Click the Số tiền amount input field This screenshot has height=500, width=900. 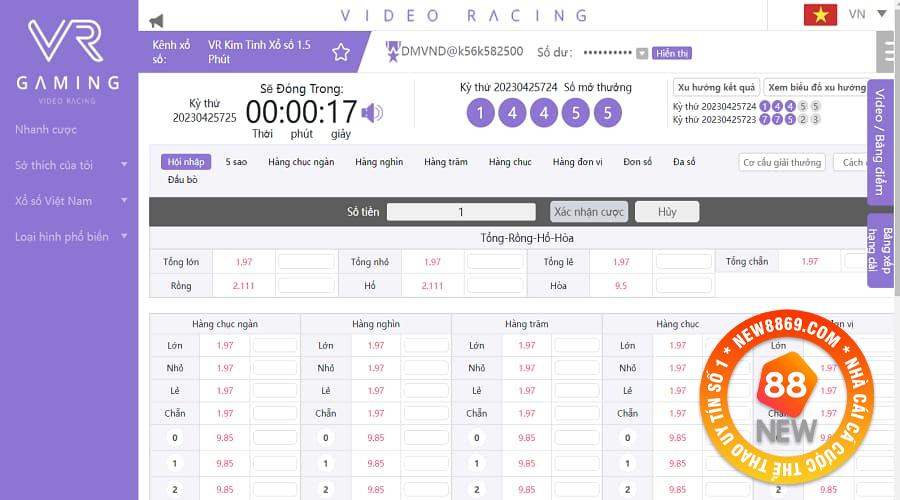tap(461, 212)
